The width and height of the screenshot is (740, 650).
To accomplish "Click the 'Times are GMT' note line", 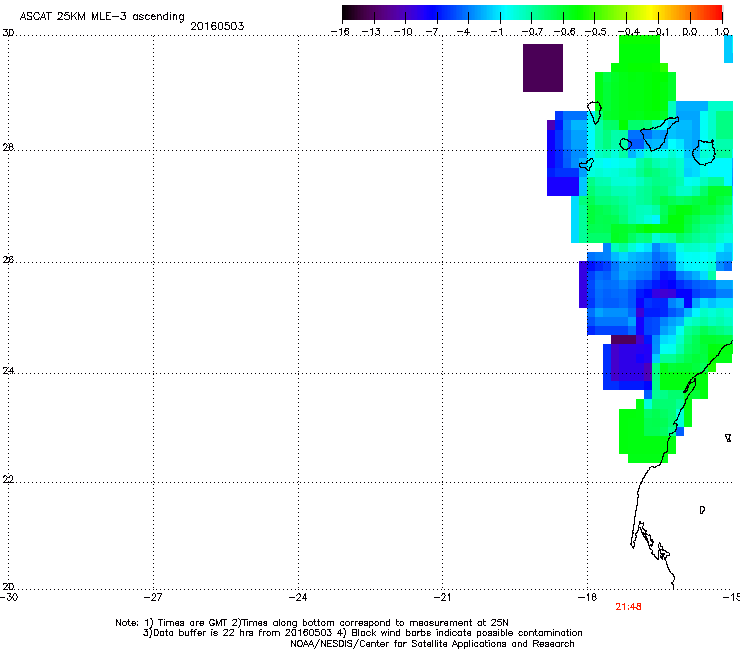I will (x=312, y=623).
